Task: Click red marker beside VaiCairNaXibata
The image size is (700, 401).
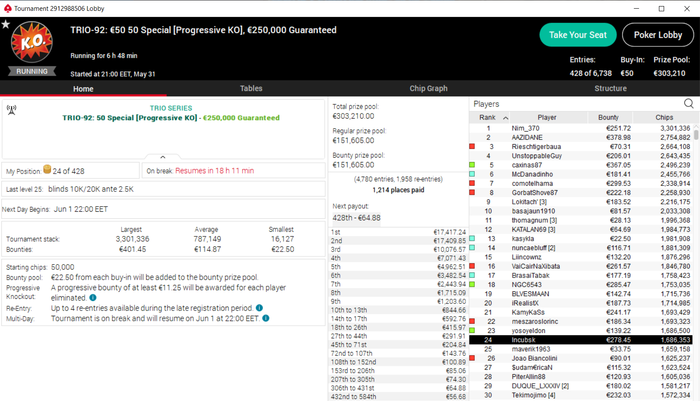Action: [x=472, y=266]
